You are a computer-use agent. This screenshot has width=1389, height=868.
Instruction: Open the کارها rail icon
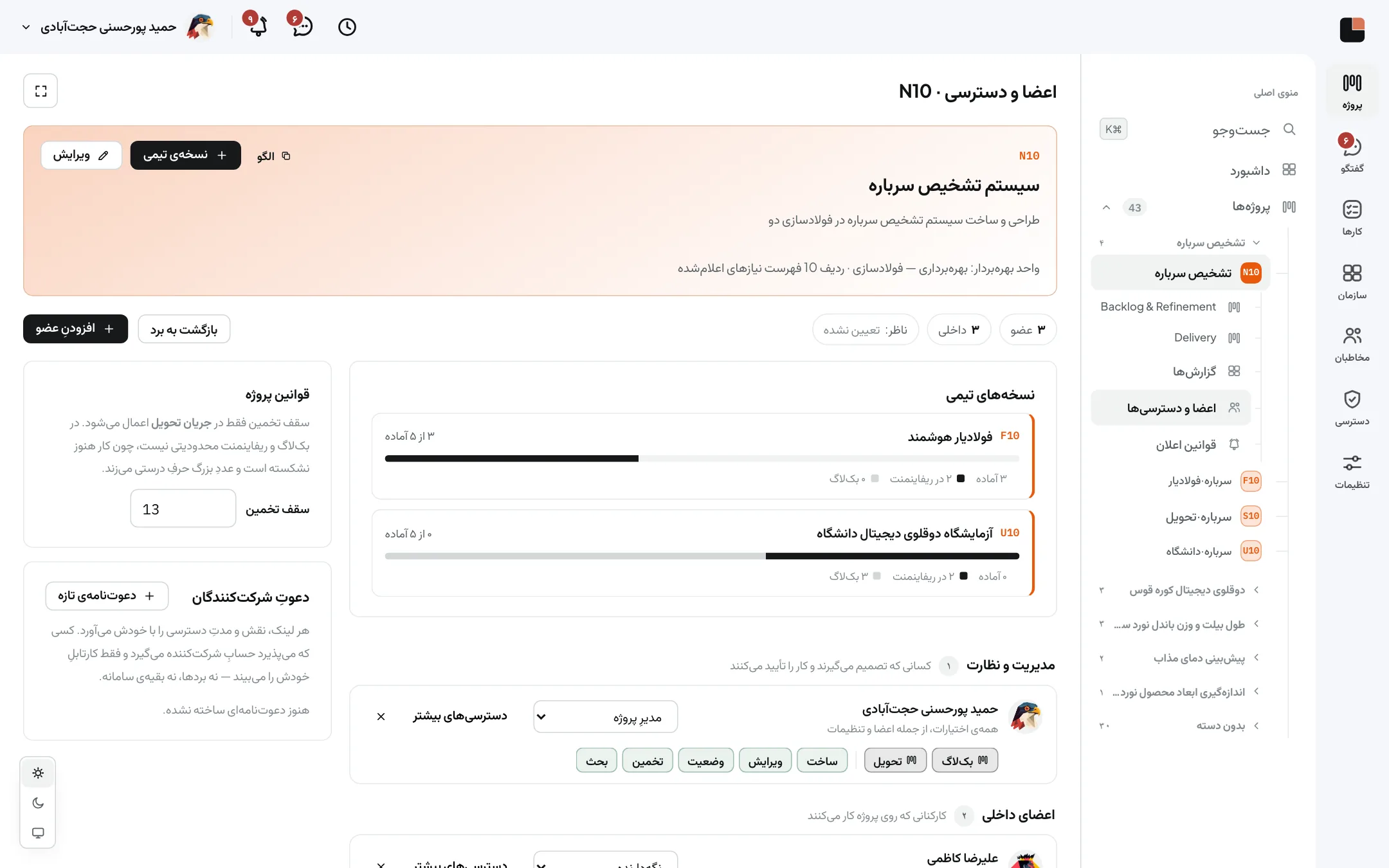1352,217
